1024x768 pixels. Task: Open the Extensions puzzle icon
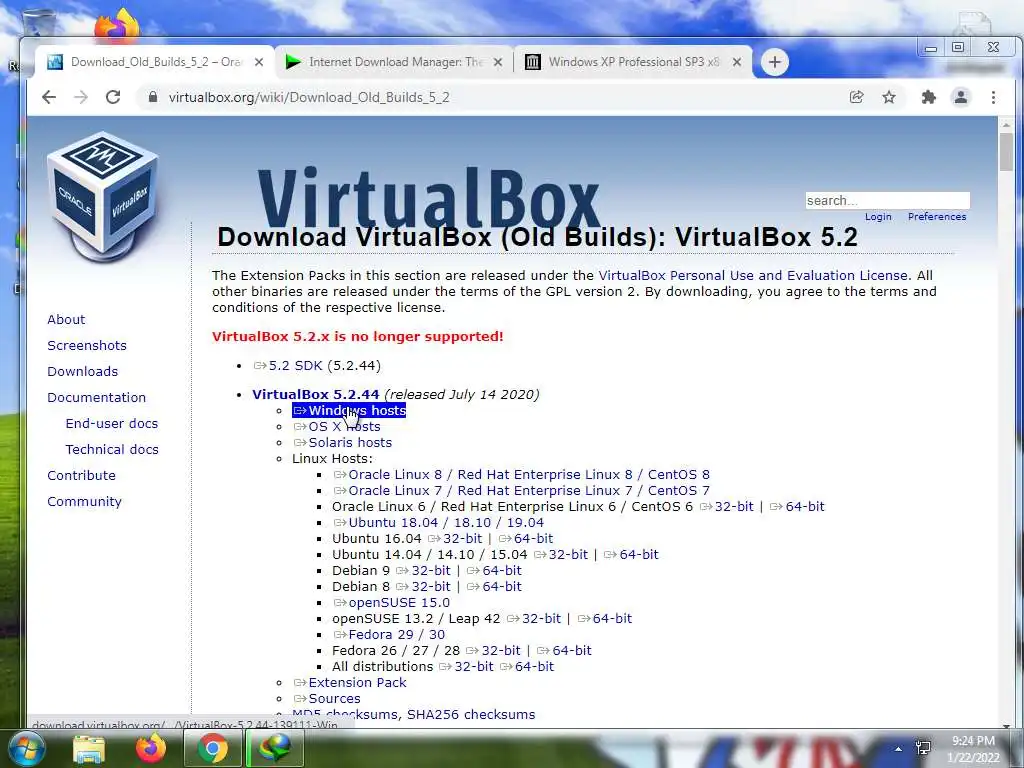click(928, 97)
